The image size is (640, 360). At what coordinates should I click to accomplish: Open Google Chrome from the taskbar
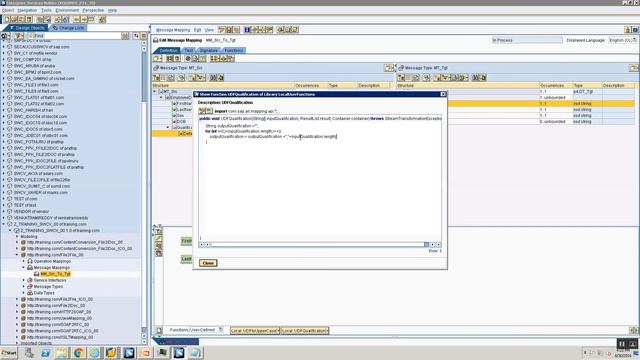(x=78, y=353)
